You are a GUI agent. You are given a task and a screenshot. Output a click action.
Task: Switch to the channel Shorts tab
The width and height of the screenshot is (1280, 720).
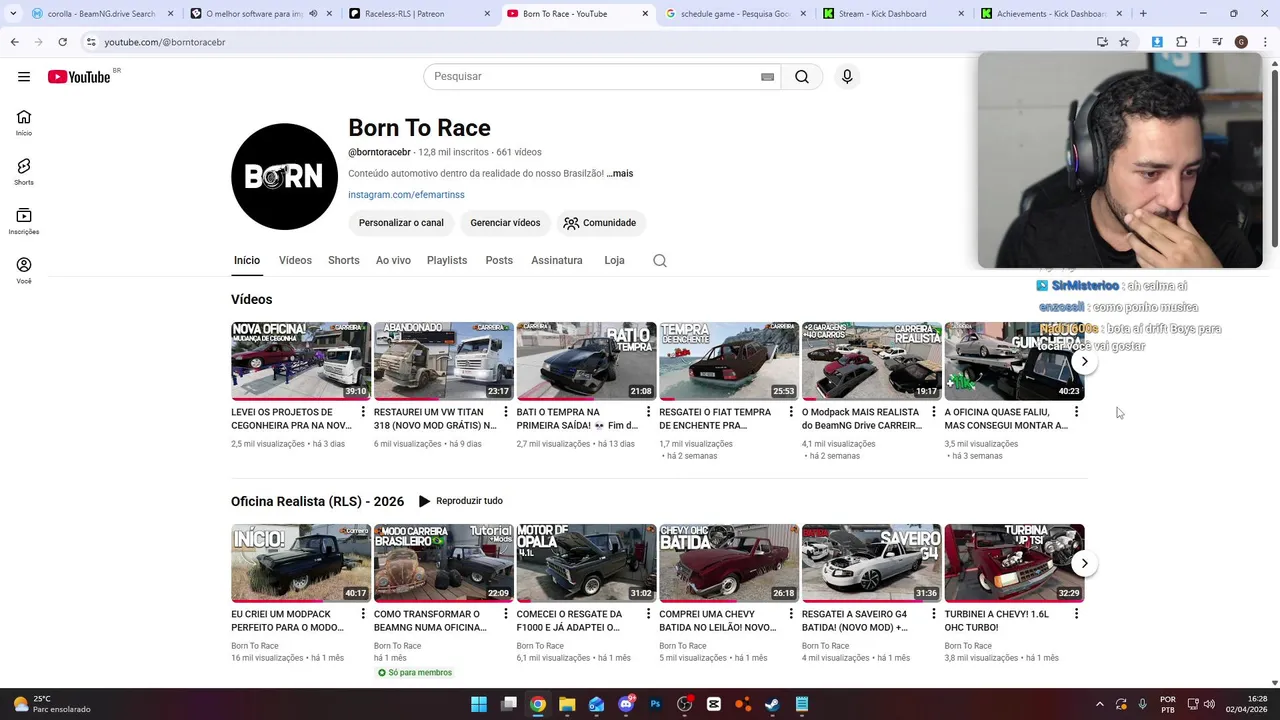tap(343, 260)
